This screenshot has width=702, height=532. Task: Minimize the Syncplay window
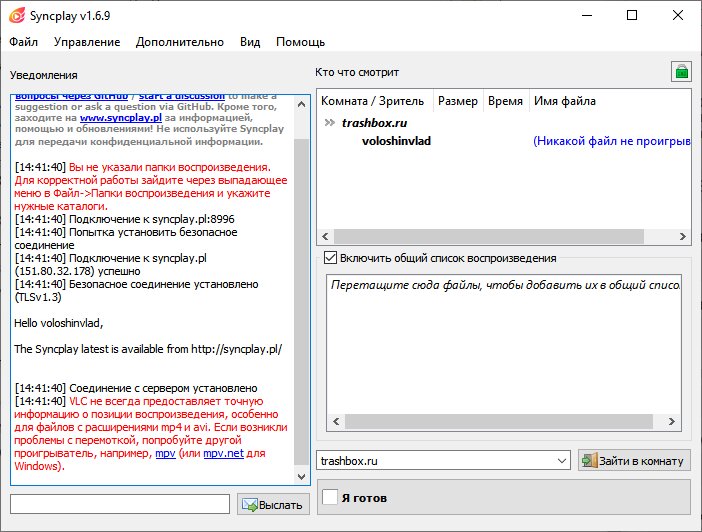pos(587,15)
